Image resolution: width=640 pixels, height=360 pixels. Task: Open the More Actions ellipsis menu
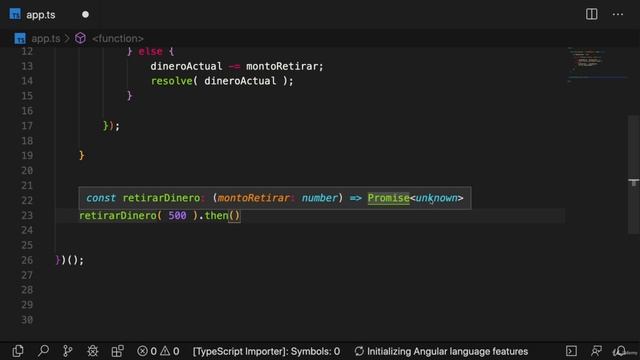pyautogui.click(x=618, y=15)
